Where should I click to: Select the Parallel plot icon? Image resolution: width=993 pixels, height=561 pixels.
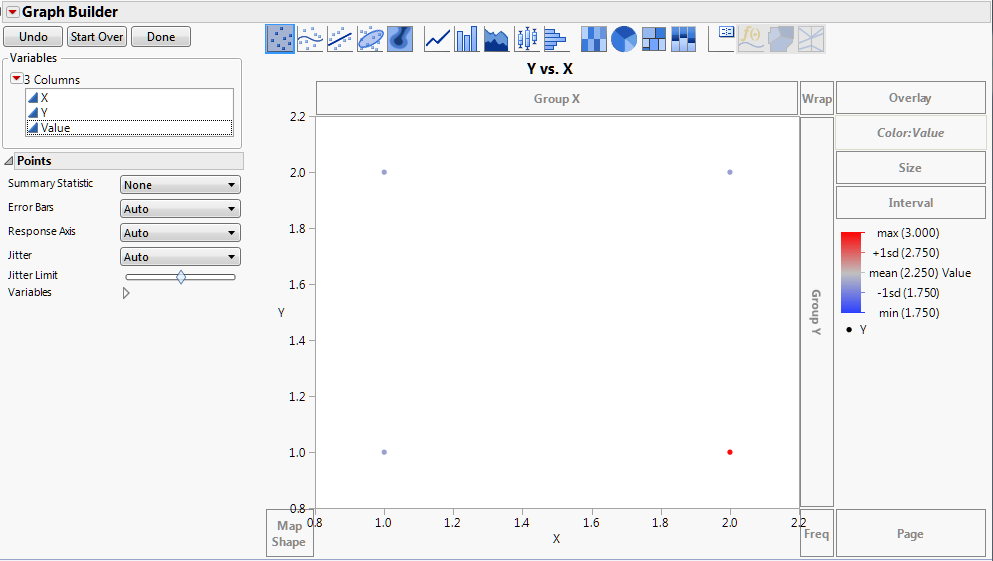tap(811, 39)
